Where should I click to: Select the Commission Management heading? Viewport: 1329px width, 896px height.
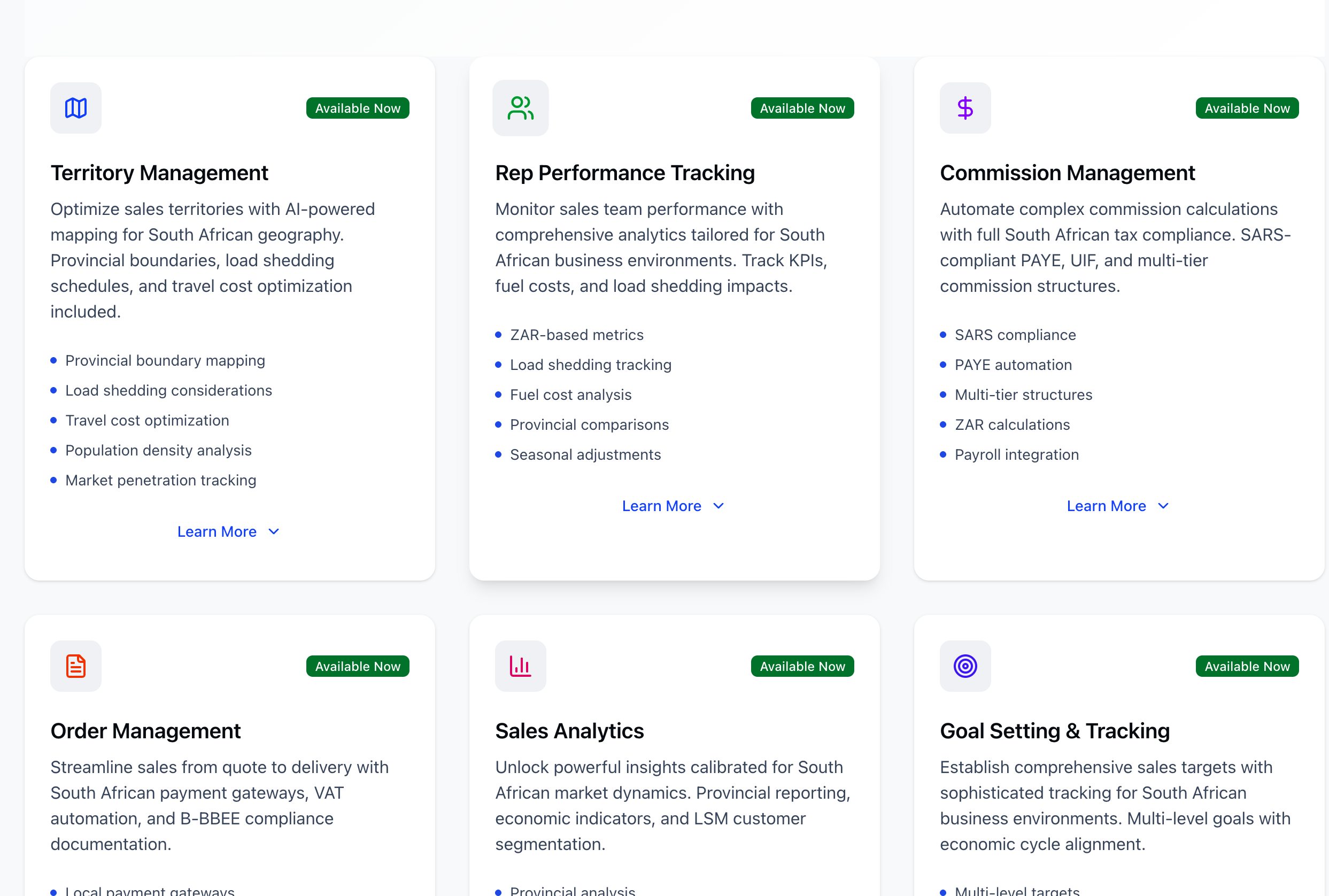click(x=1067, y=173)
